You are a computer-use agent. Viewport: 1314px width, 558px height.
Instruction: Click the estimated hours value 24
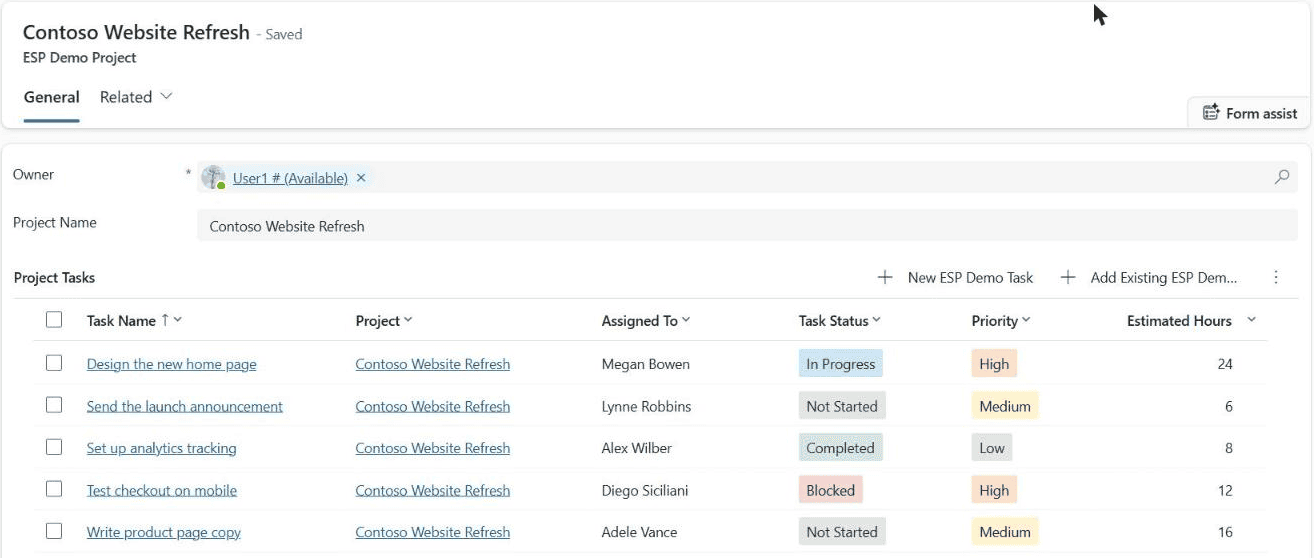[x=1225, y=364]
